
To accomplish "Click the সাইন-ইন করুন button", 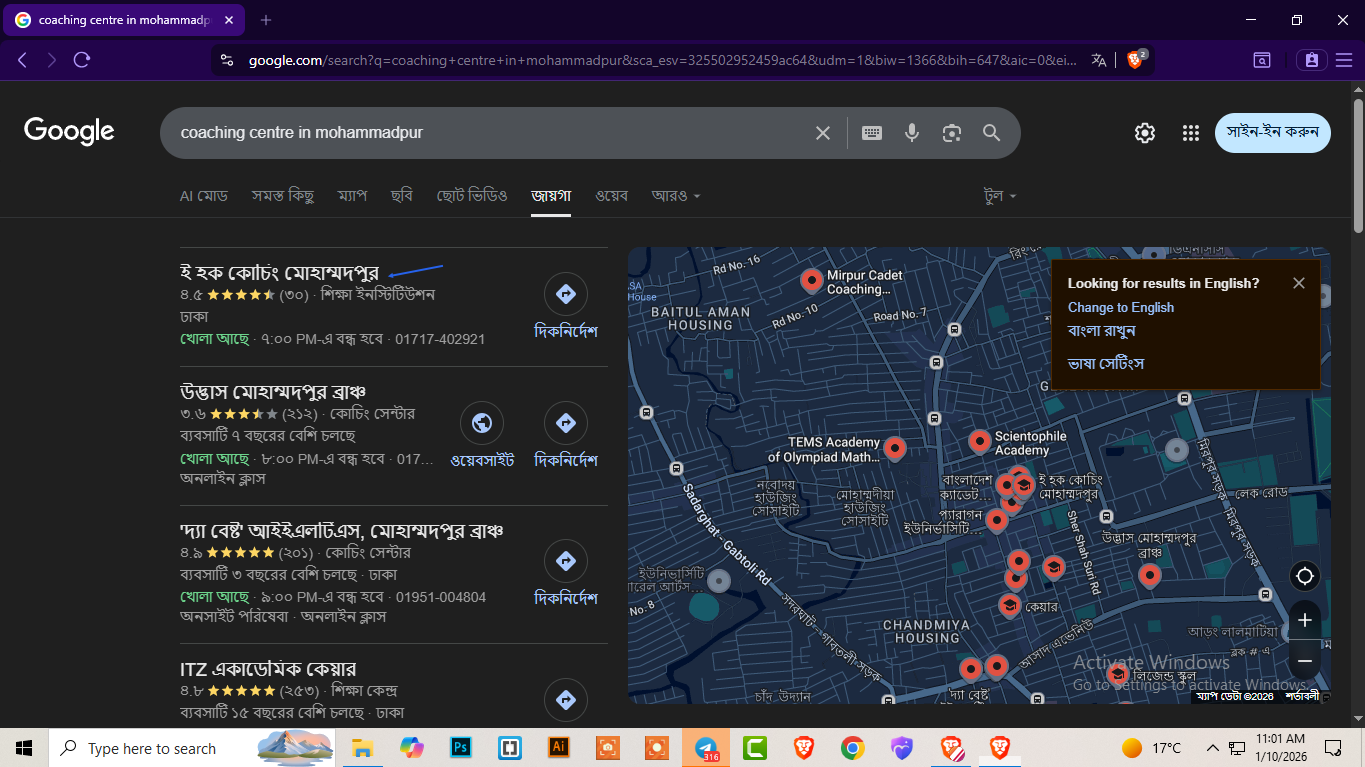I will click(x=1271, y=131).
